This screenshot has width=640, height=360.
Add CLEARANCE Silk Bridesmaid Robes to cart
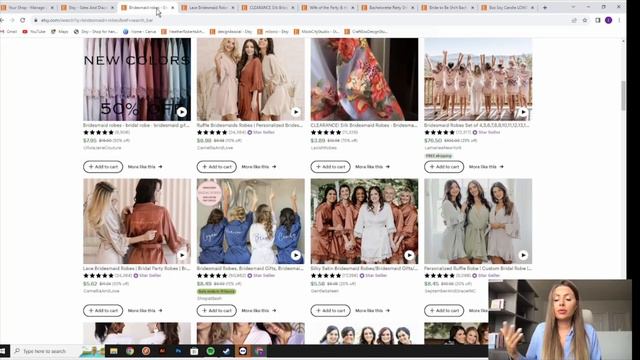coord(330,167)
